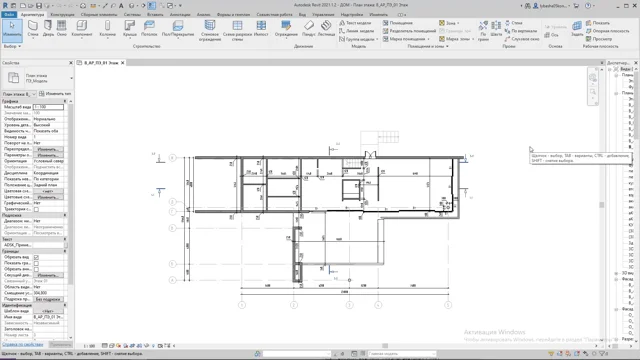Select the Стена (Wall) tool
The width and height of the screenshot is (640, 360).
33,29
